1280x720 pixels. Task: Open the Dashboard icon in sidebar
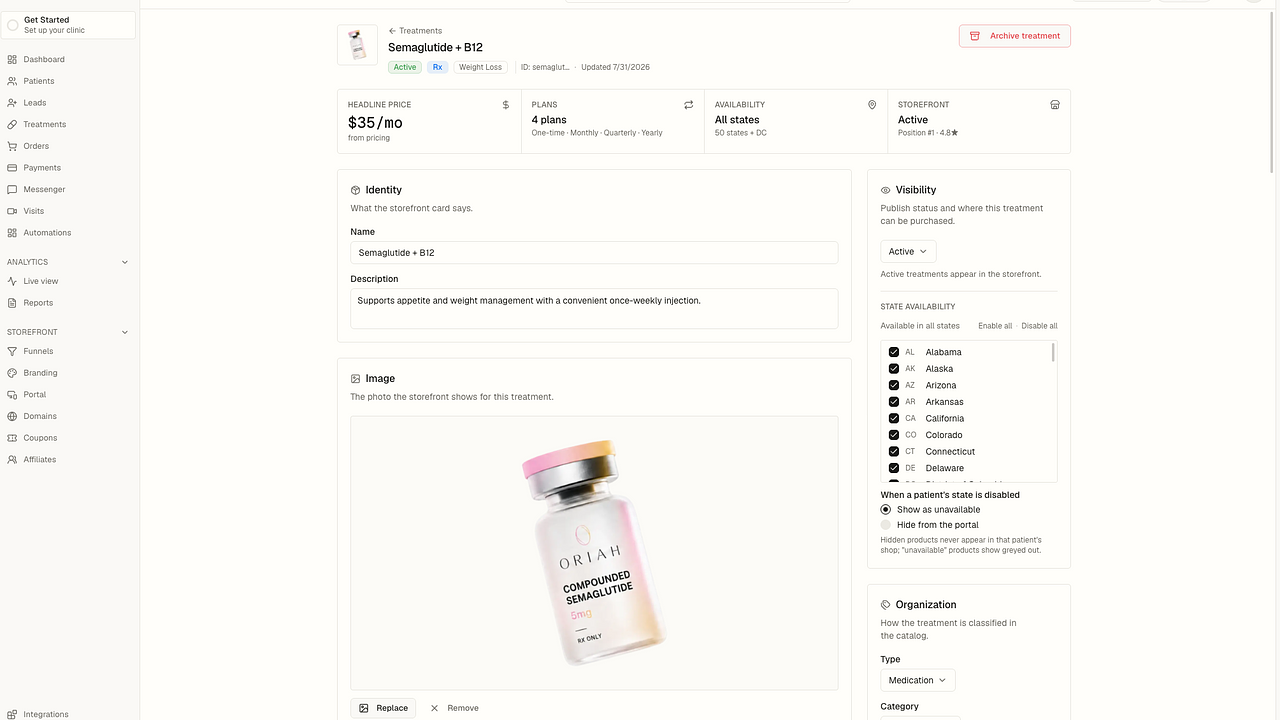[12, 59]
